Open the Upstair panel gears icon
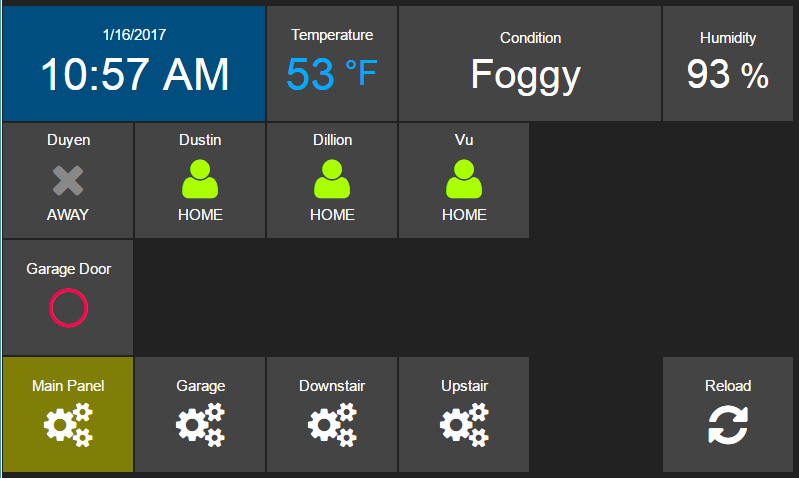The width and height of the screenshot is (799, 478). 464,425
